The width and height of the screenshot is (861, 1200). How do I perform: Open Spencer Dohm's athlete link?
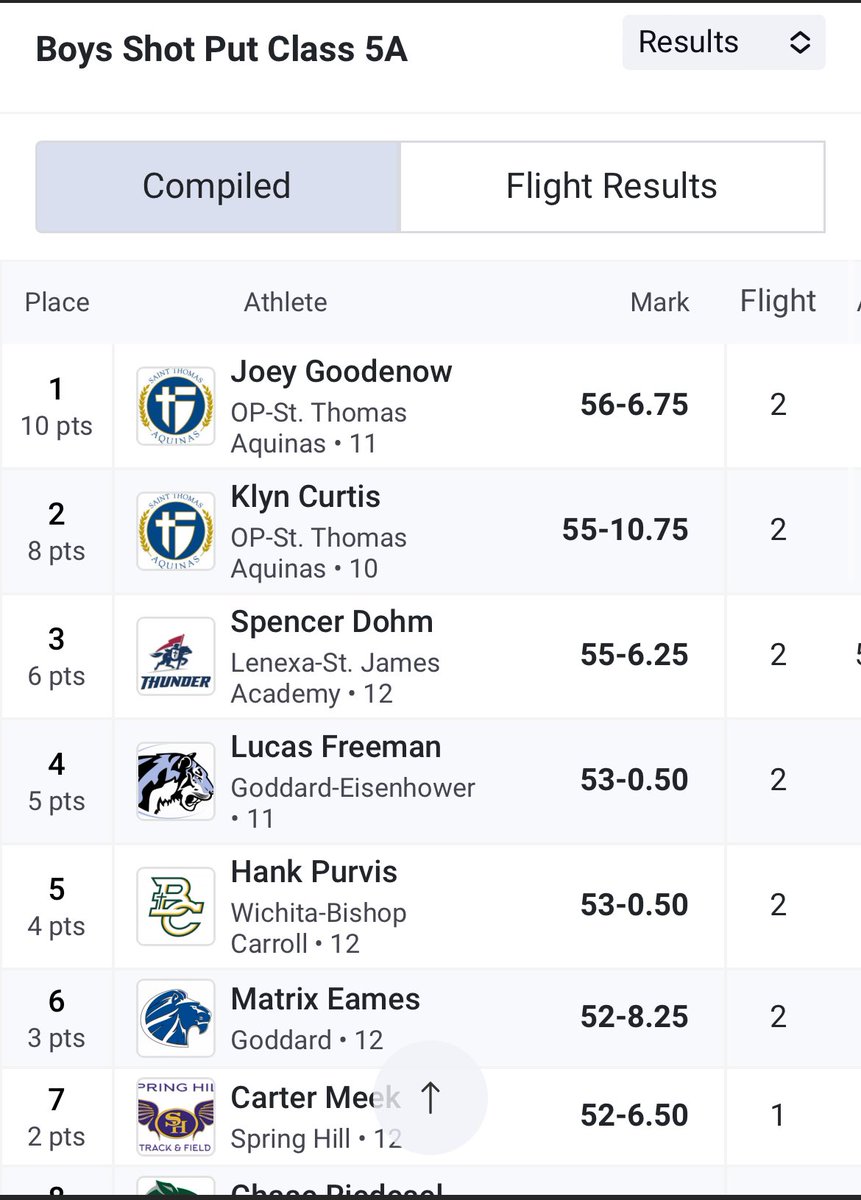point(331,622)
